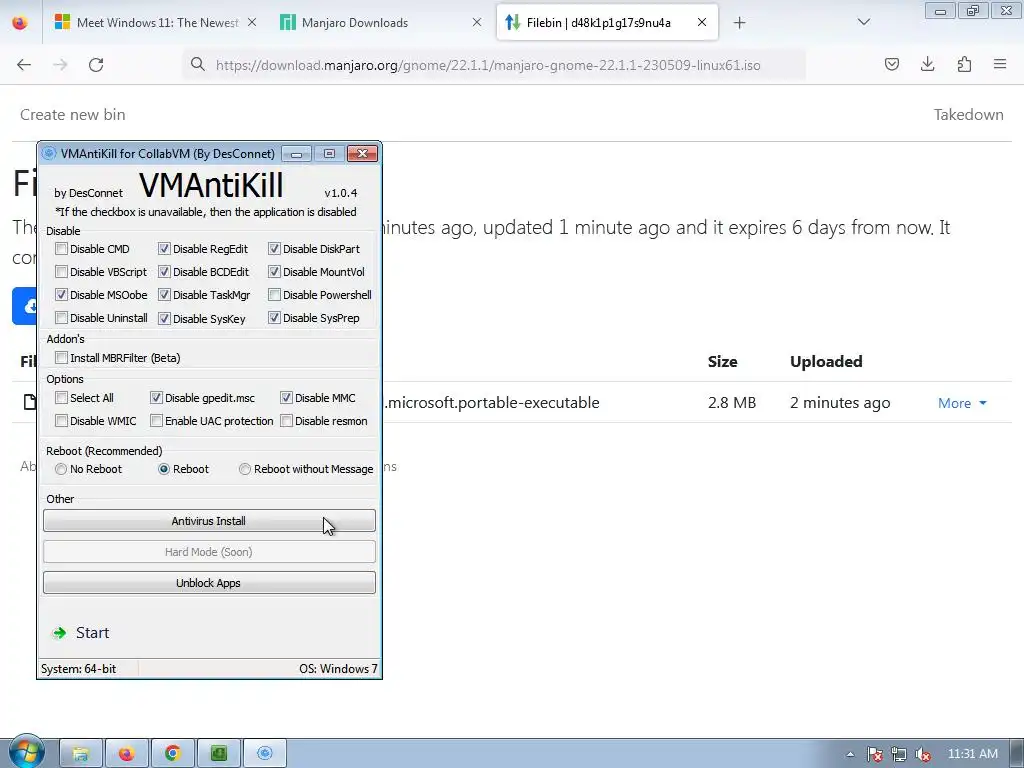Check the Disable Powershell checkbox
This screenshot has width=1024, height=768.
tap(274, 295)
